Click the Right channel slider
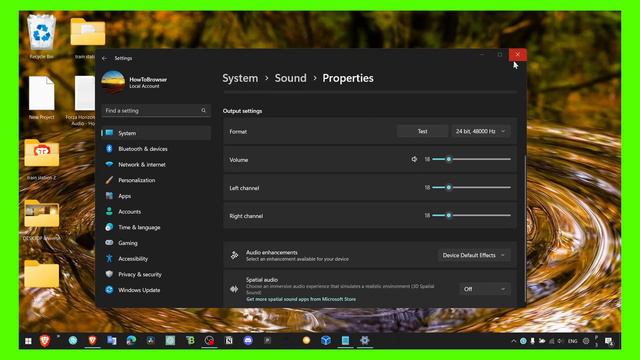Viewport: 640px width, 360px height. coord(471,216)
